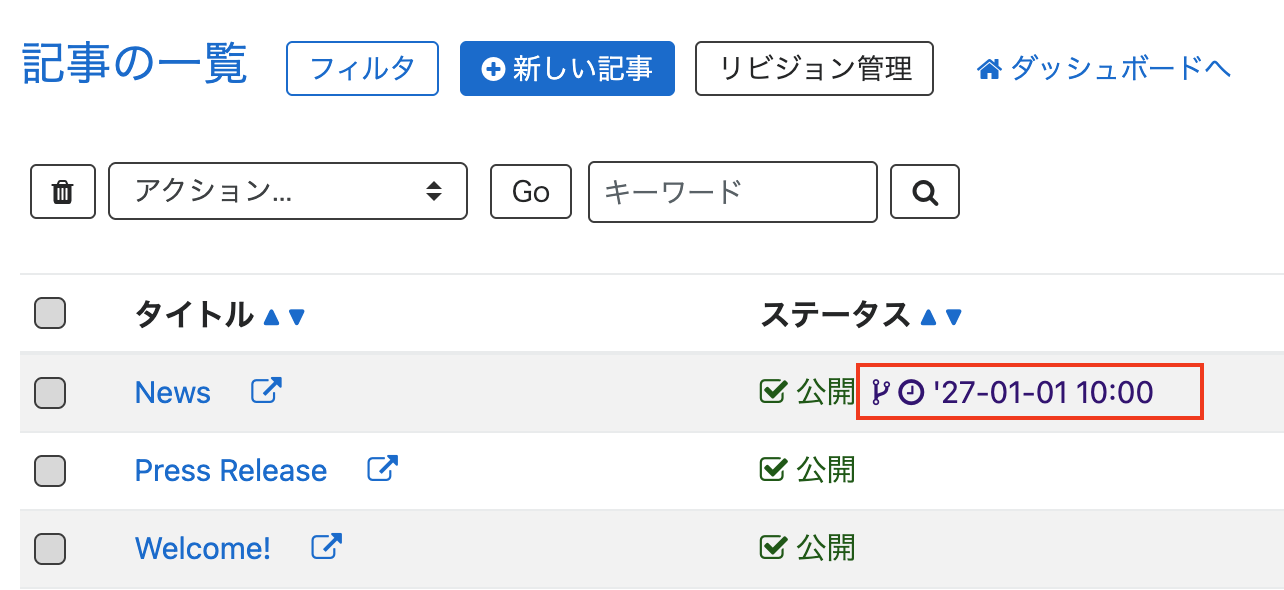This screenshot has width=1284, height=590.
Task: Click the フィルタ button
Action: tap(362, 68)
